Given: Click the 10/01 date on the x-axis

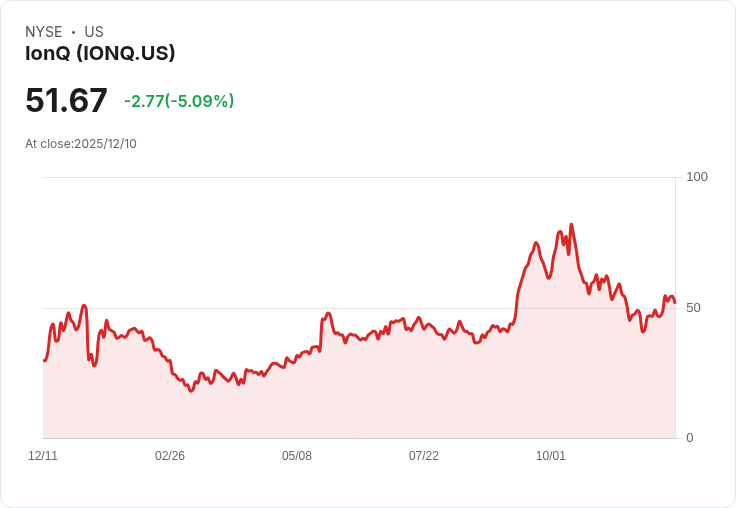Looking at the screenshot, I should coord(551,456).
